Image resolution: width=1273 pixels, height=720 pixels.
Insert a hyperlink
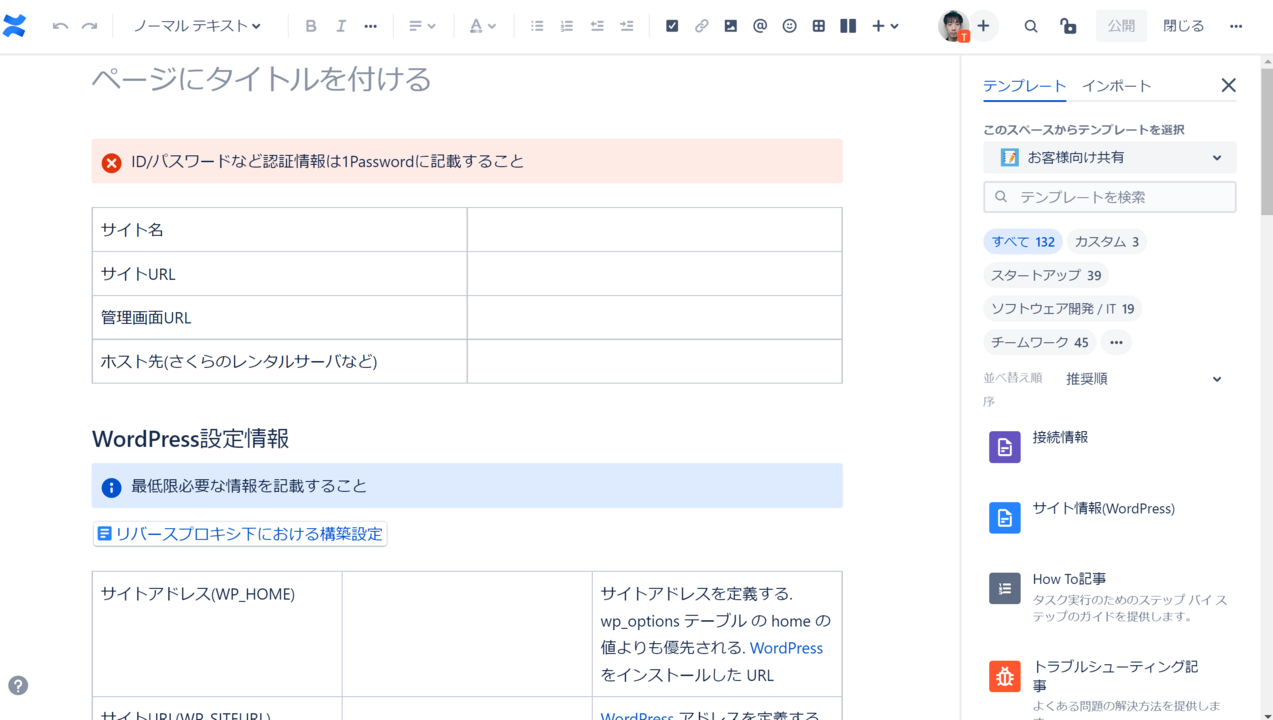[x=701, y=26]
